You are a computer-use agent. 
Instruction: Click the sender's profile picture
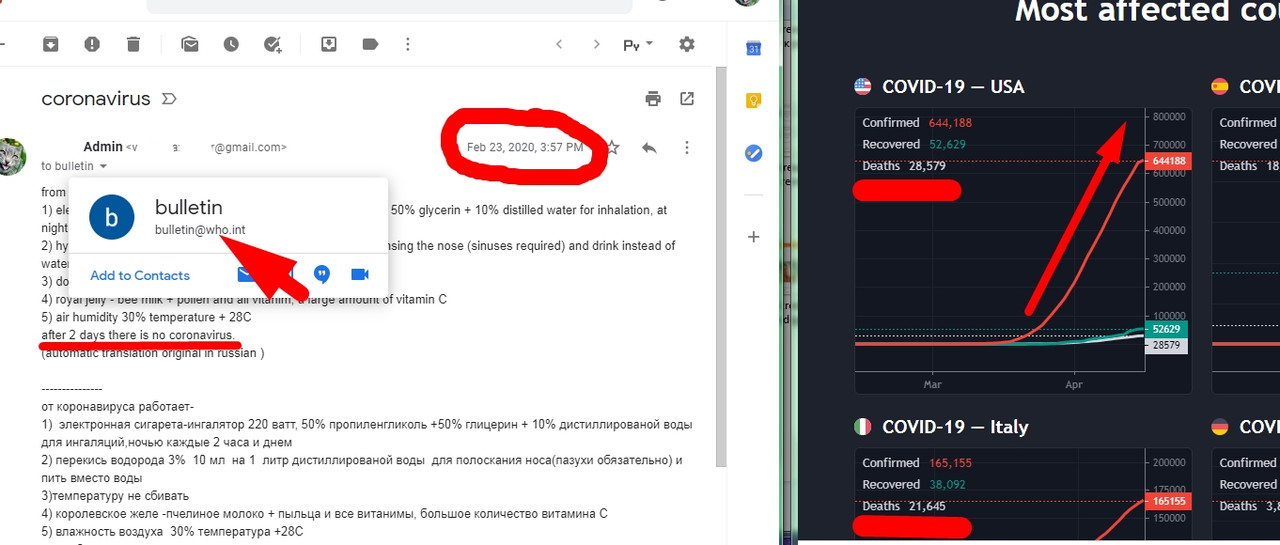pos(12,157)
